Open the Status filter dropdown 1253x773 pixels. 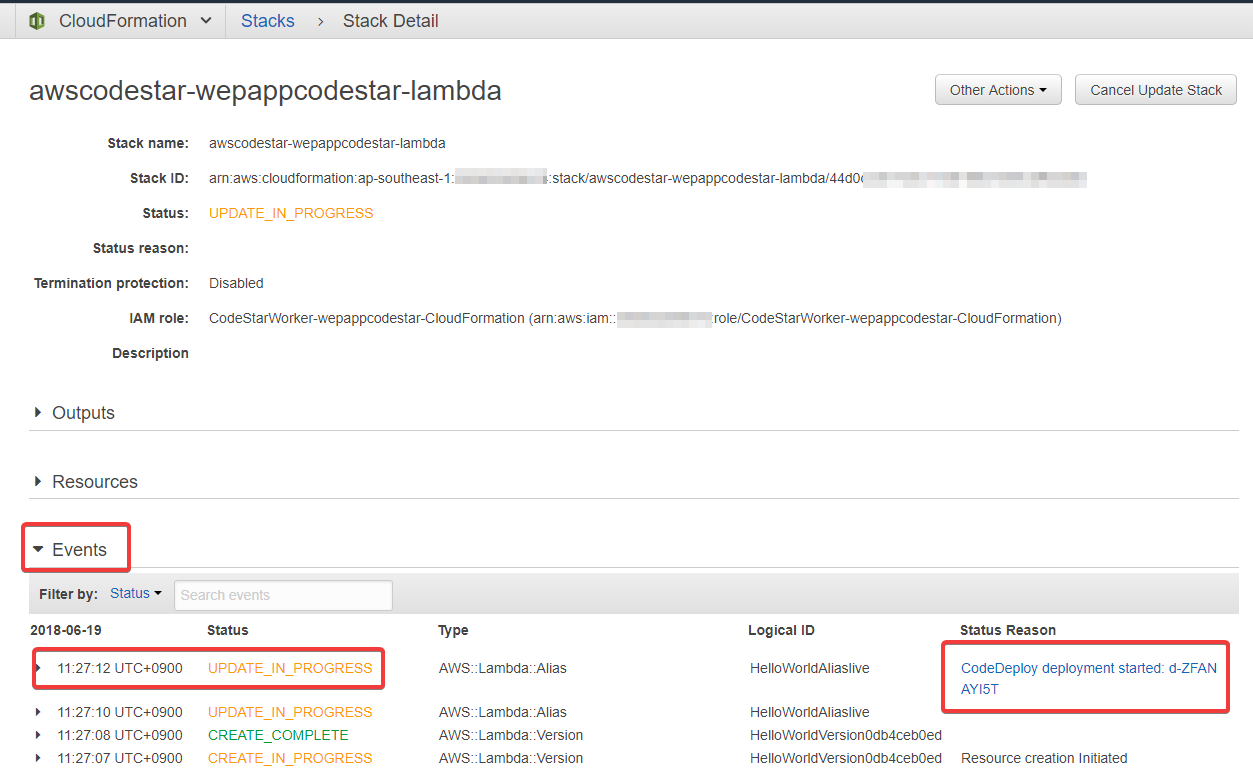(136, 594)
